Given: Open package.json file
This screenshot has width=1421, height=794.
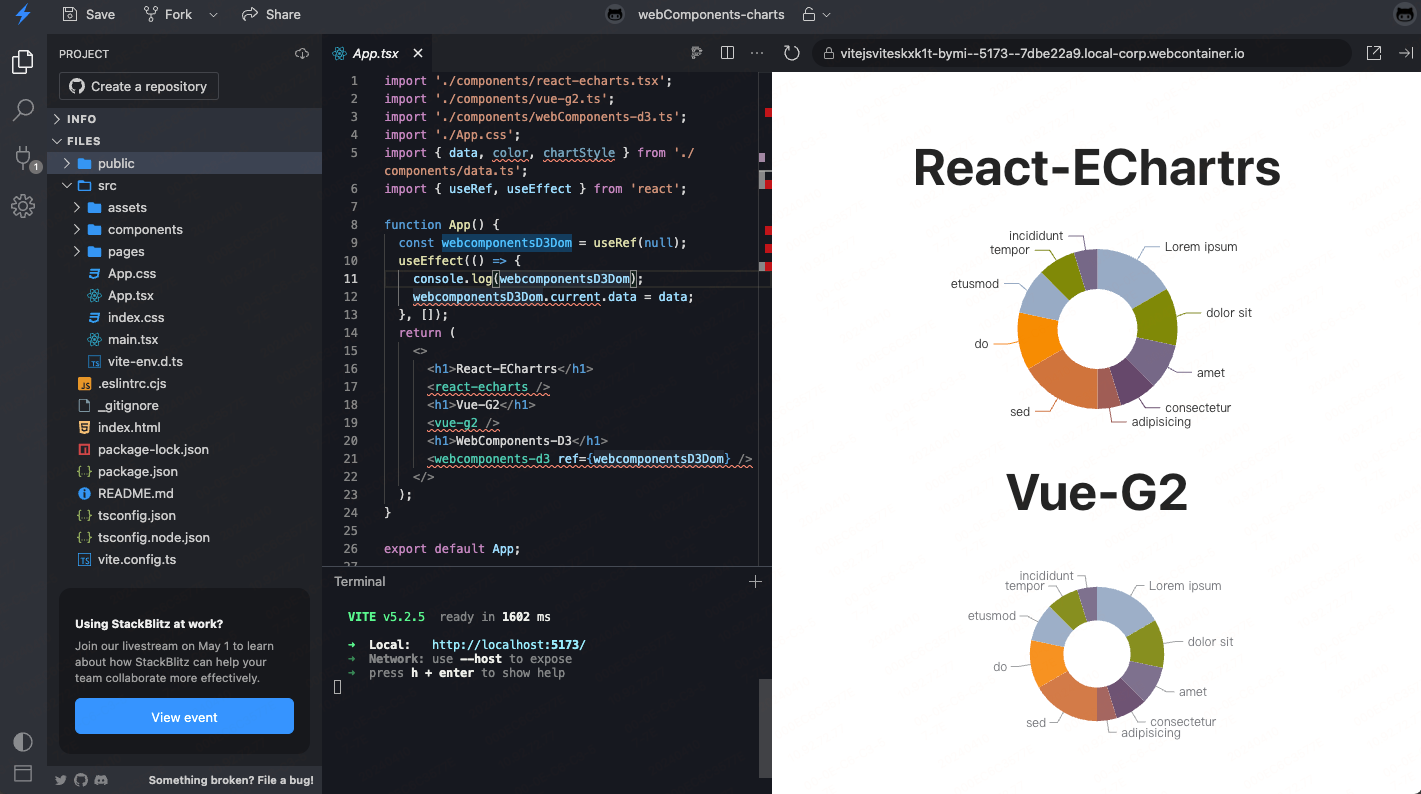Looking at the screenshot, I should [x=184, y=471].
